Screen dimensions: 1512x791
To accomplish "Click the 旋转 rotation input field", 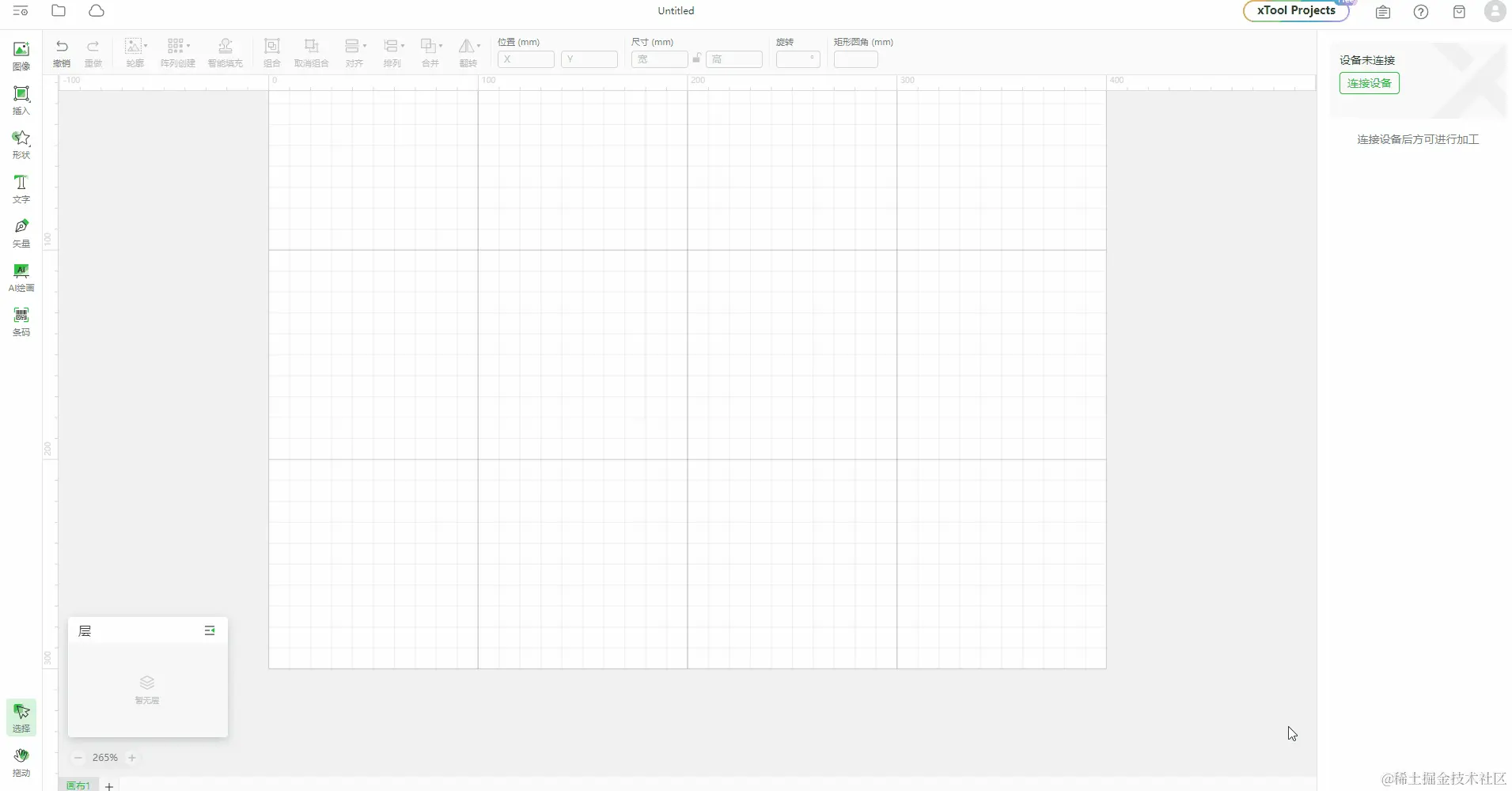I will coord(798,59).
